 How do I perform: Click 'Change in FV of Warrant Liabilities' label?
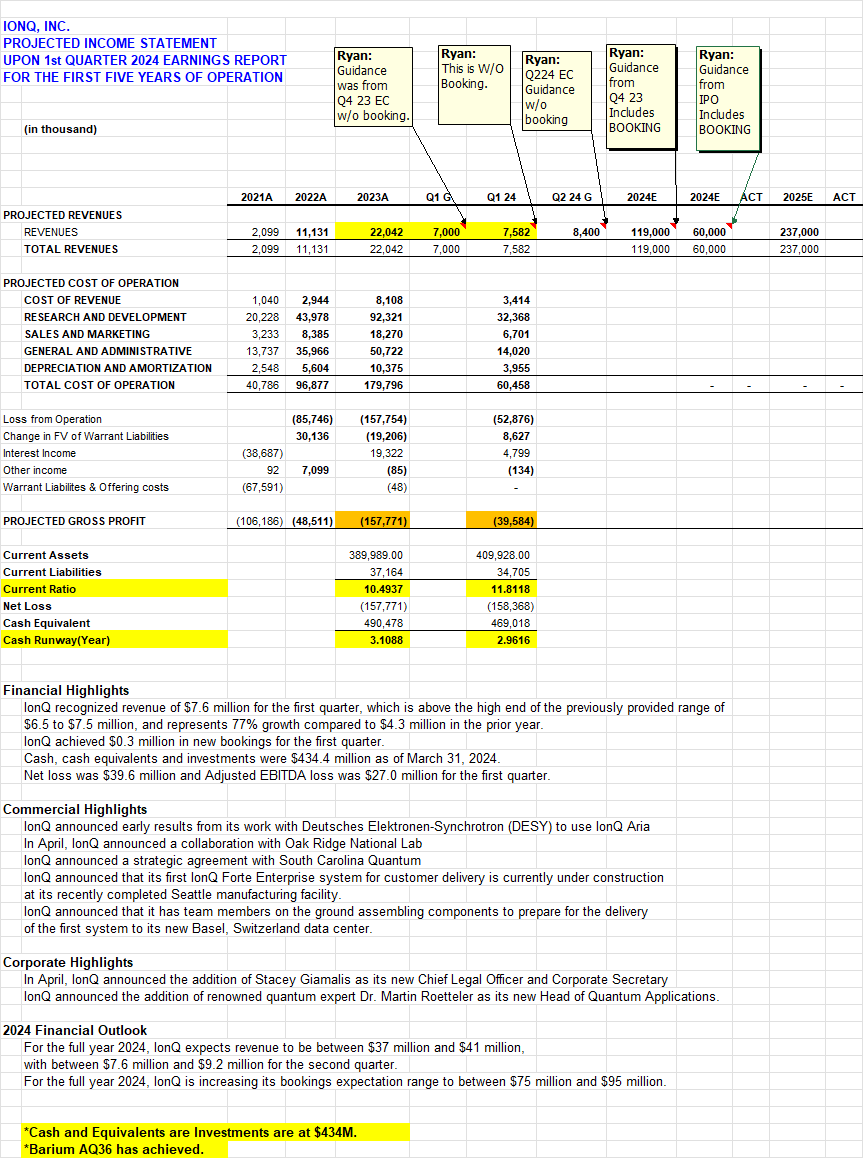[86, 436]
